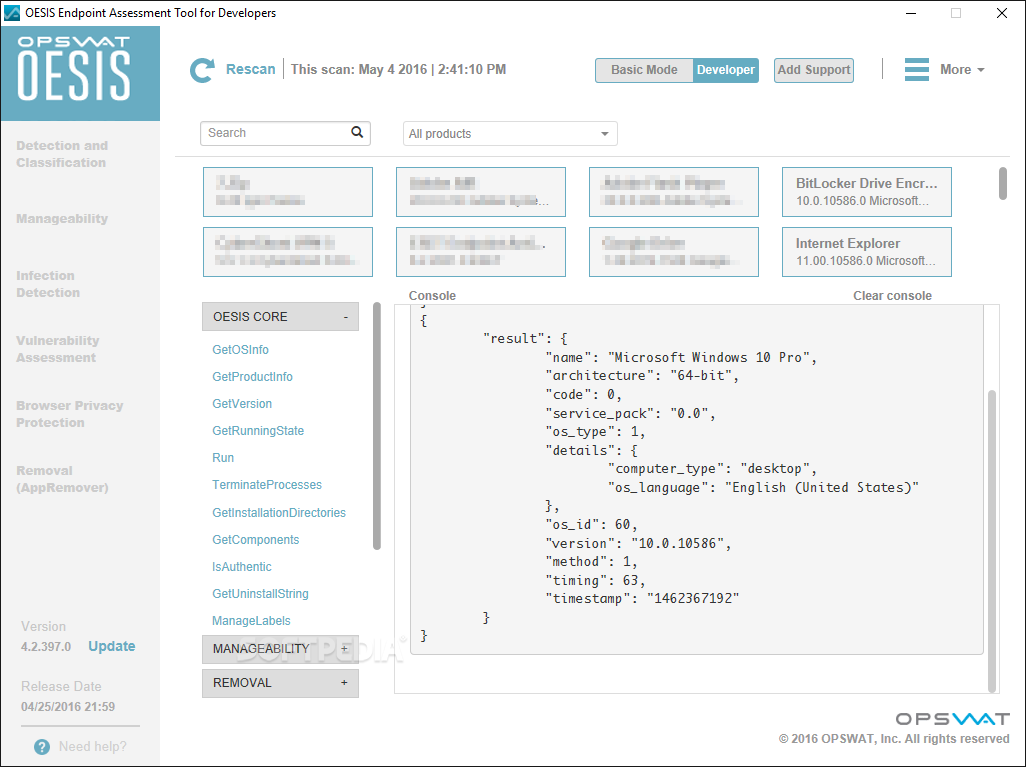
Task: Click the Need help question mark icon
Action: click(42, 747)
